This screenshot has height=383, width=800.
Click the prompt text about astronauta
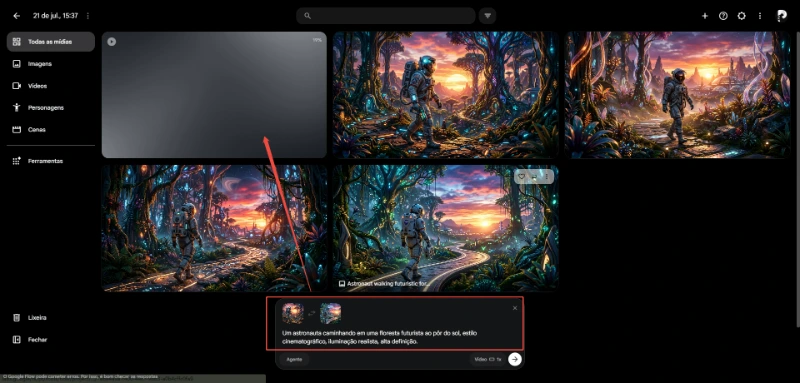[379, 338]
